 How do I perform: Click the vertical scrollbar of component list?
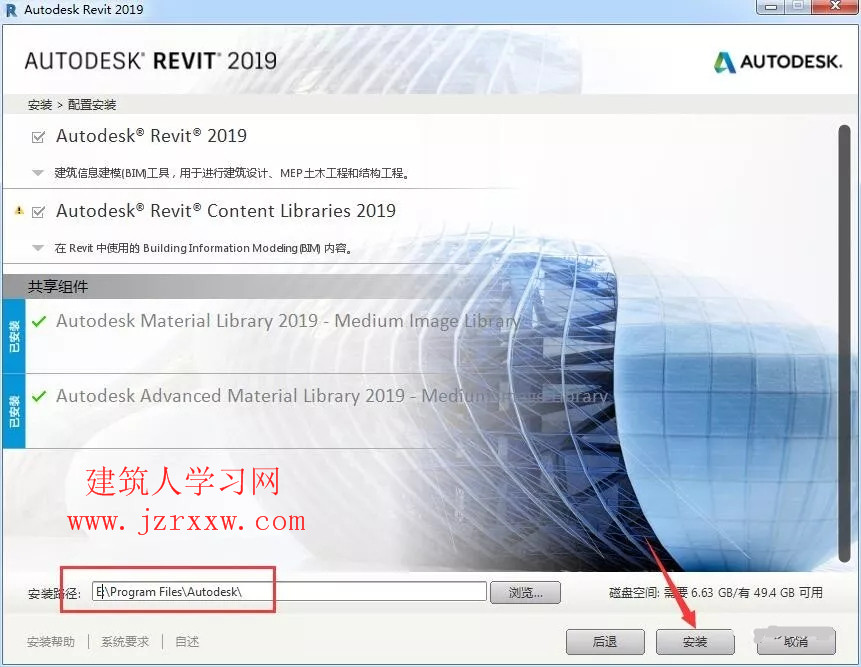845,343
